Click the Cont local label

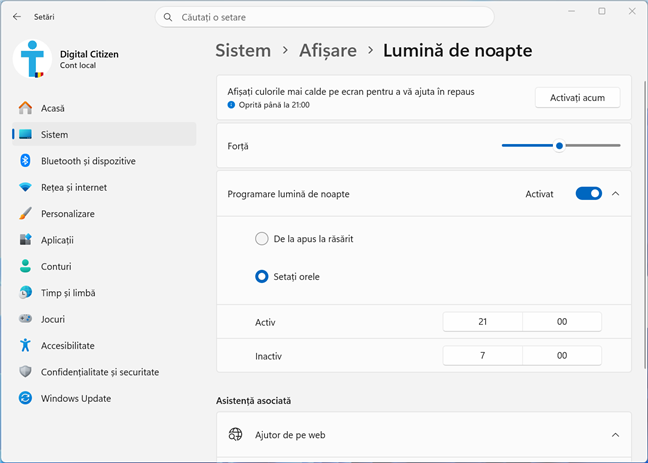[78, 65]
